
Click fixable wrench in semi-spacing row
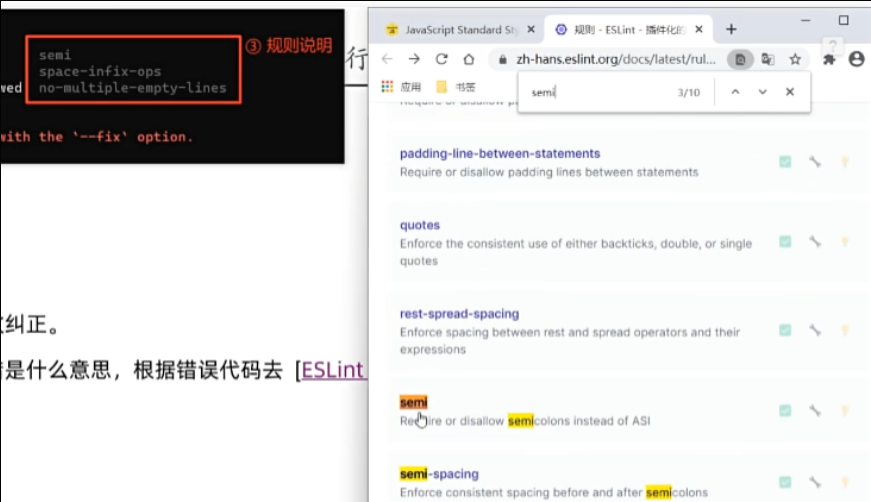pyautogui.click(x=815, y=482)
